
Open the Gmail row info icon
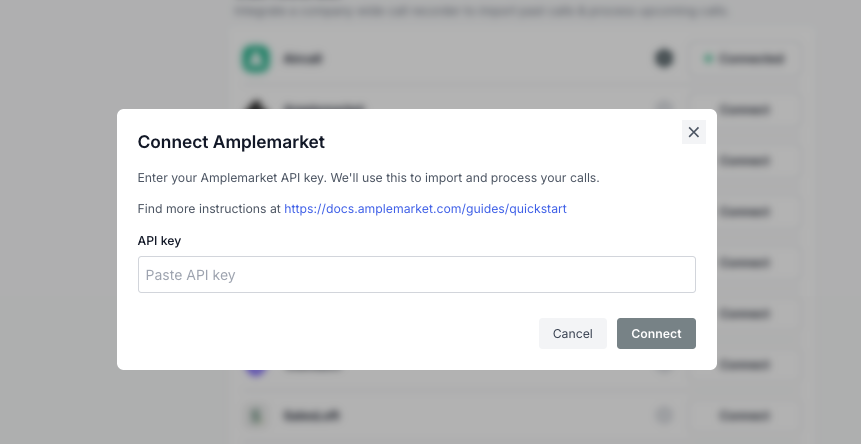(664, 58)
